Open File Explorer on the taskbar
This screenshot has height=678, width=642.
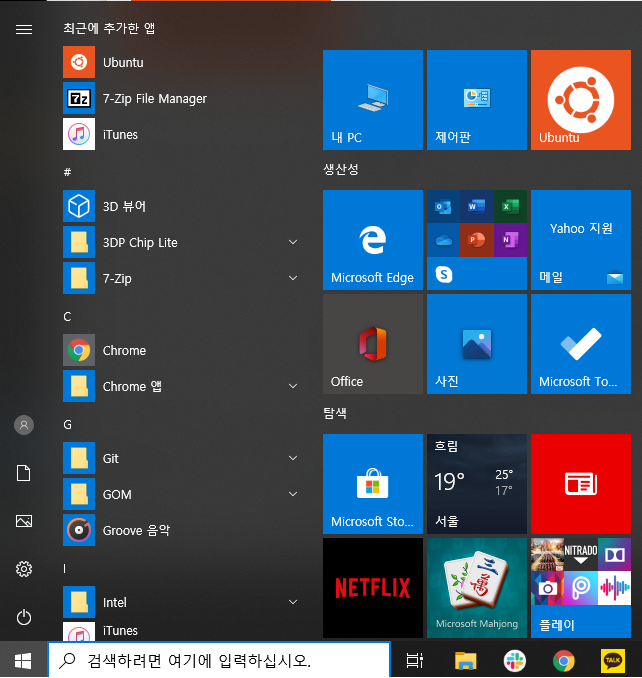click(x=465, y=660)
